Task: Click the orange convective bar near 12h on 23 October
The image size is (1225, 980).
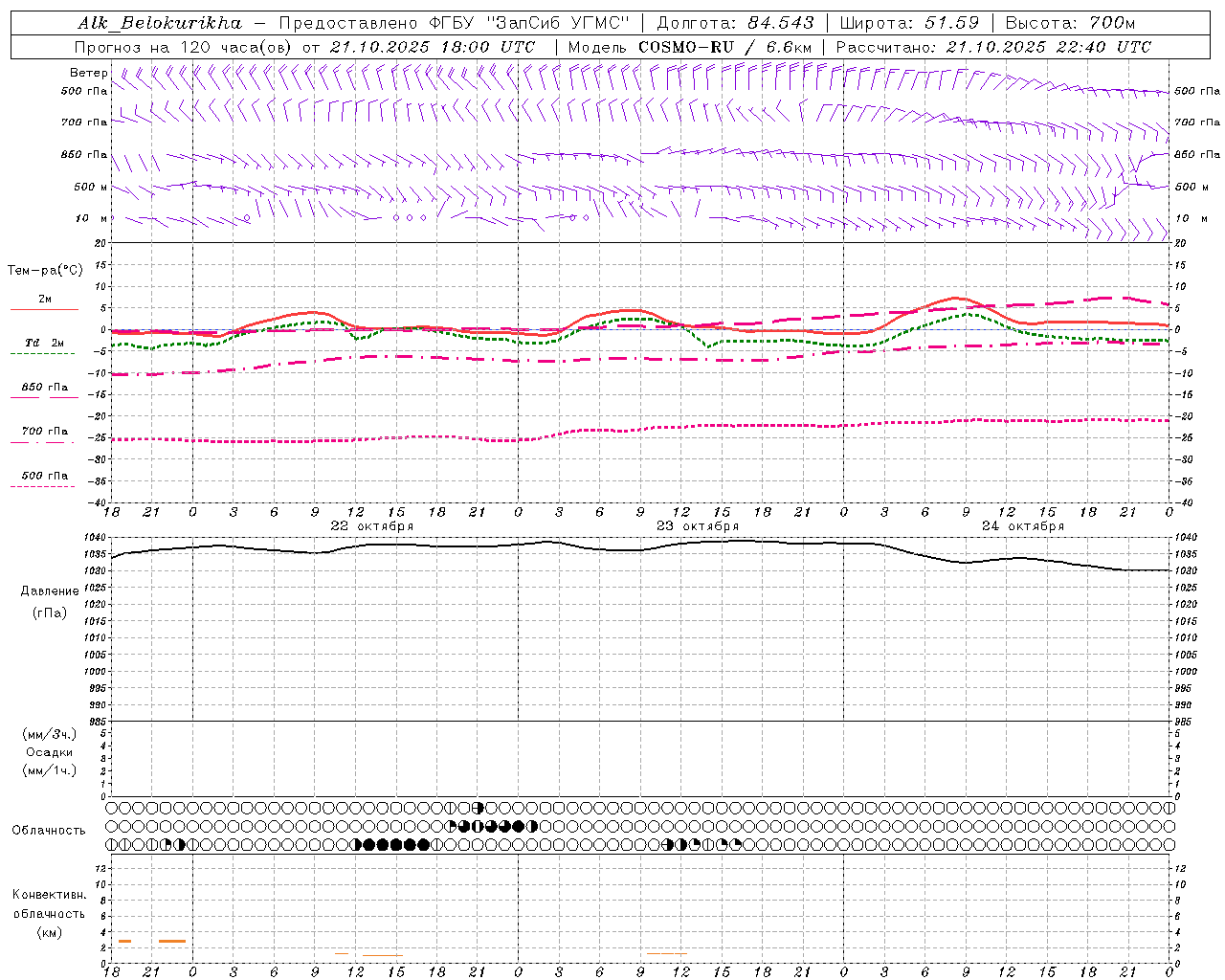Action: (x=666, y=953)
